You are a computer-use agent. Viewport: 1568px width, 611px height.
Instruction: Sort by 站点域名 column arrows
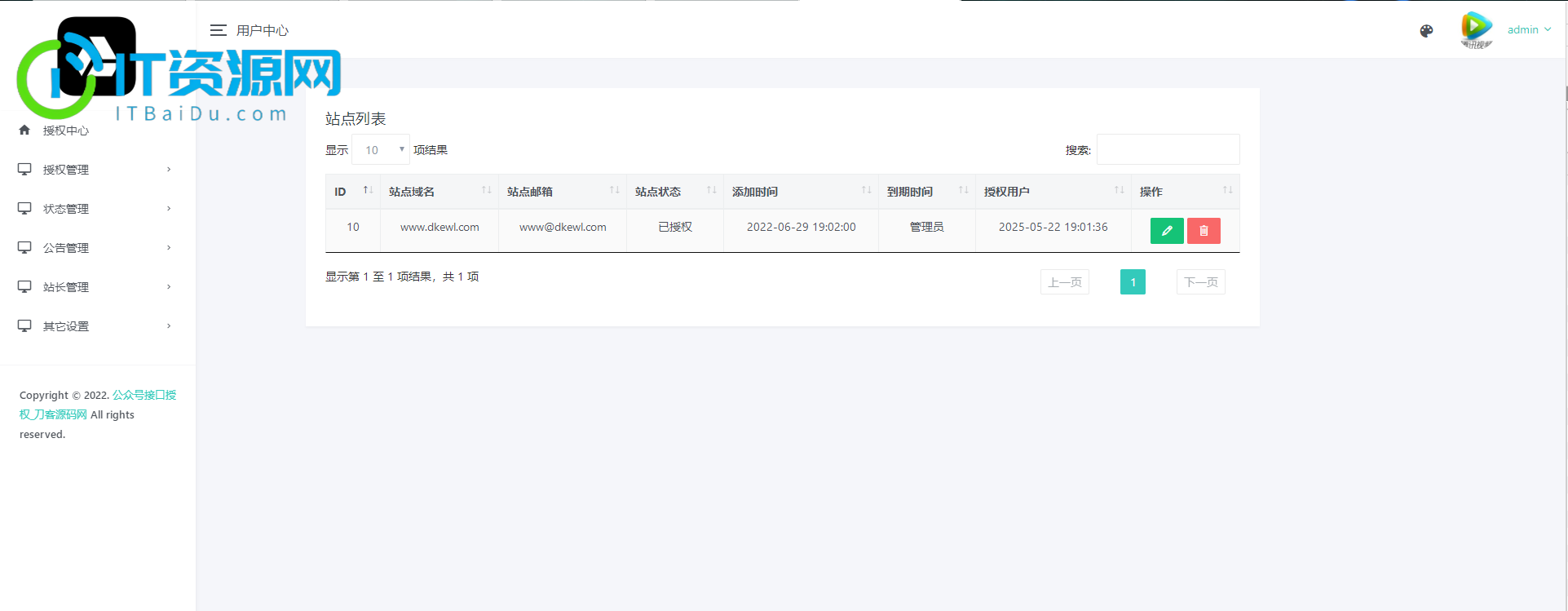coord(487,190)
